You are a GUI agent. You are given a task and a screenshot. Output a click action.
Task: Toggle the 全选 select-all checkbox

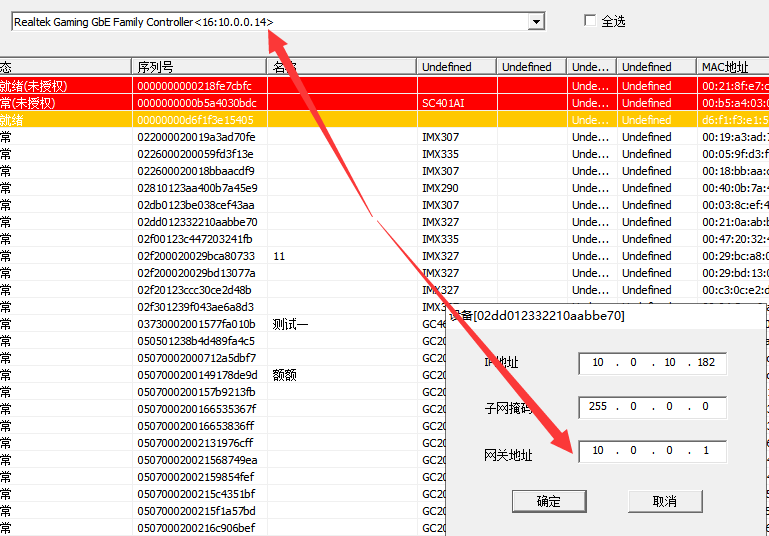point(590,21)
